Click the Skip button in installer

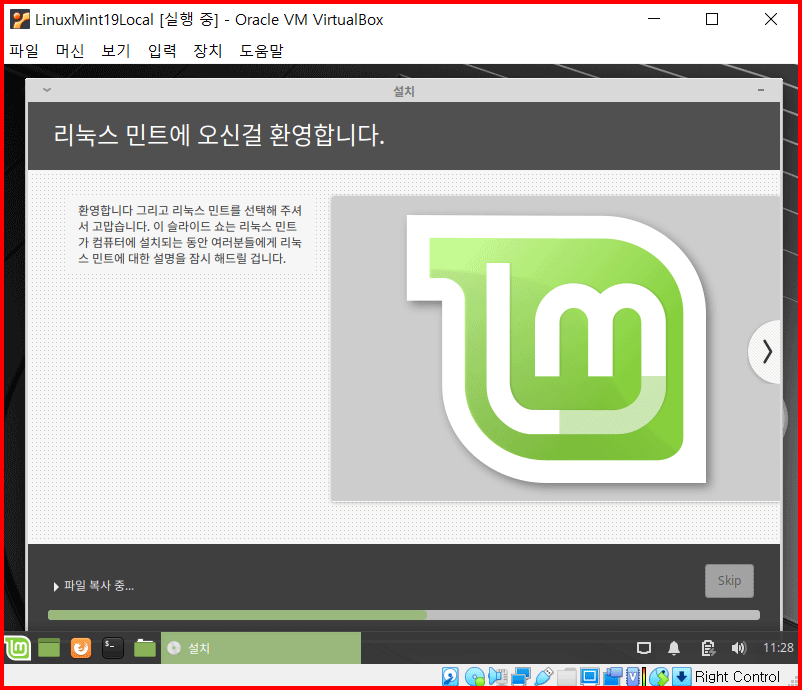click(729, 581)
